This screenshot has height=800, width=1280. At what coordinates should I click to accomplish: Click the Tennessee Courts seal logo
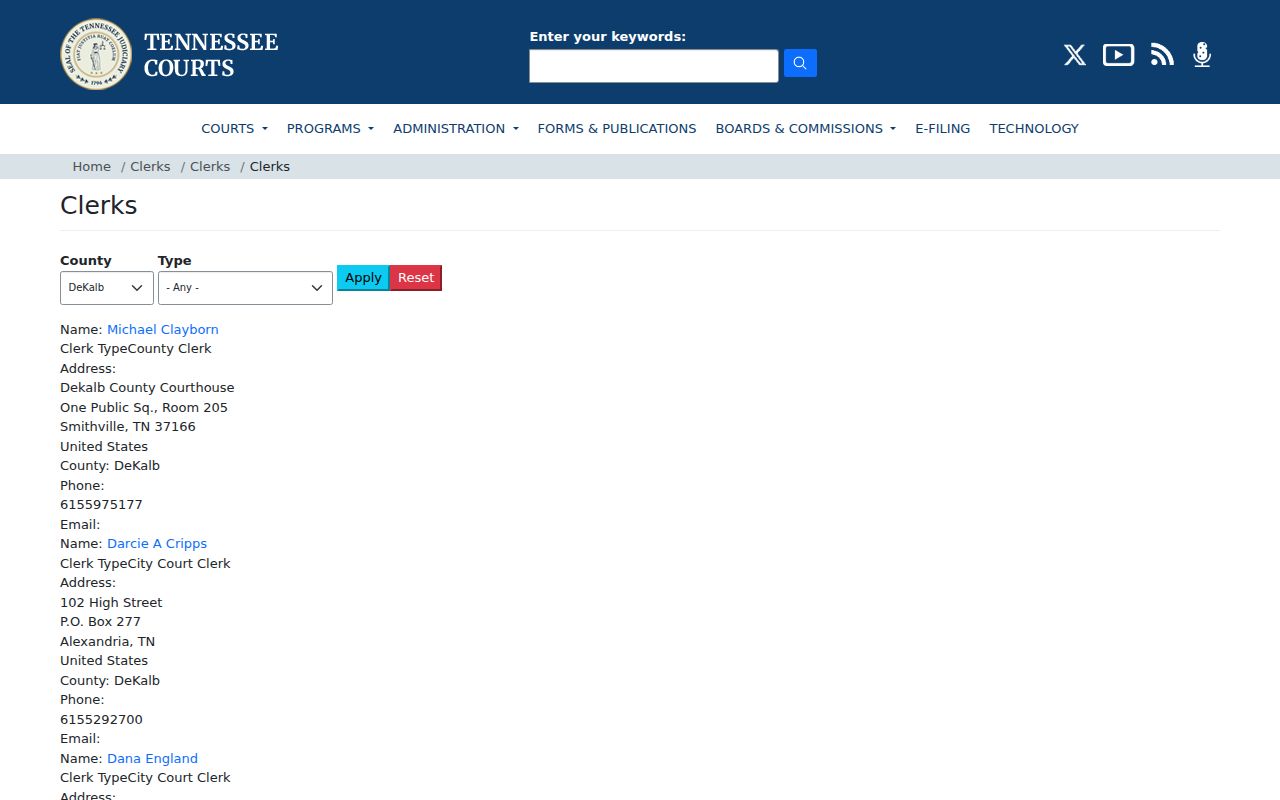click(96, 54)
